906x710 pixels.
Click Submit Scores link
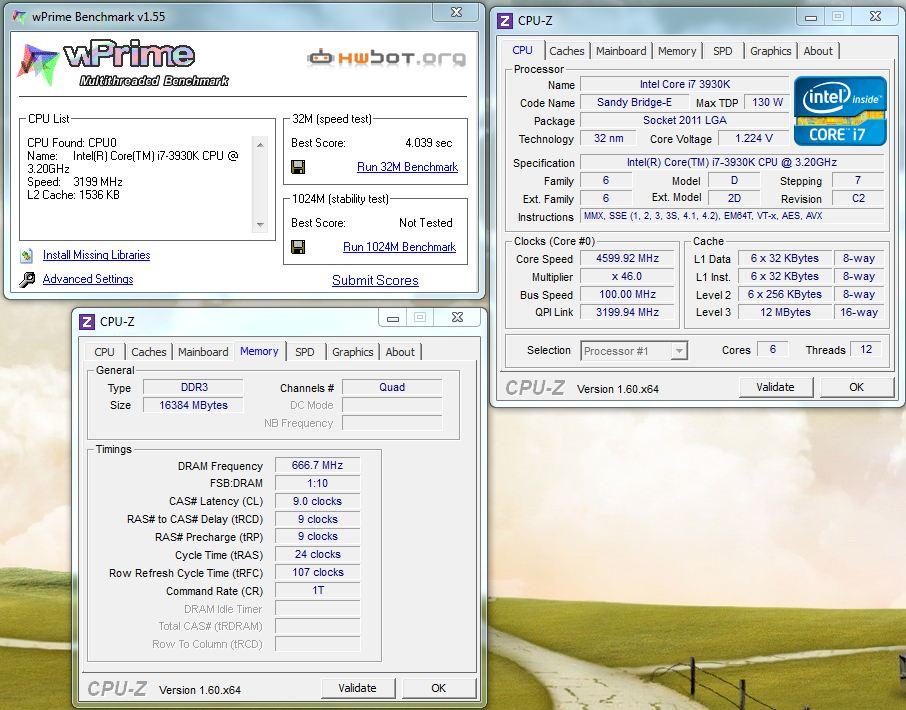[375, 281]
